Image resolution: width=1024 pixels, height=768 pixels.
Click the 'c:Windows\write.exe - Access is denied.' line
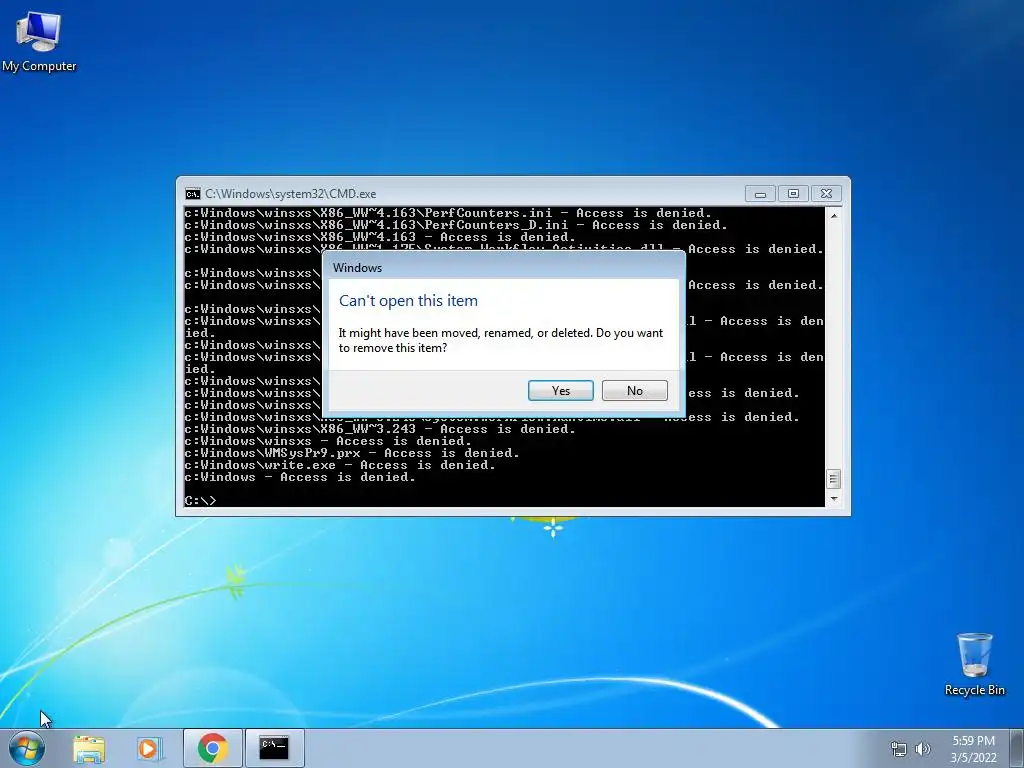[340, 465]
